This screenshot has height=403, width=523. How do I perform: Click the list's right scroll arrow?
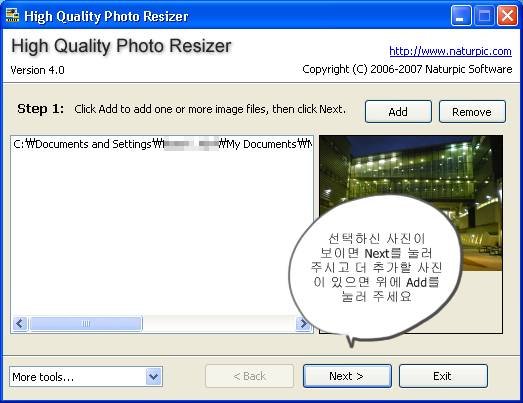(303, 323)
